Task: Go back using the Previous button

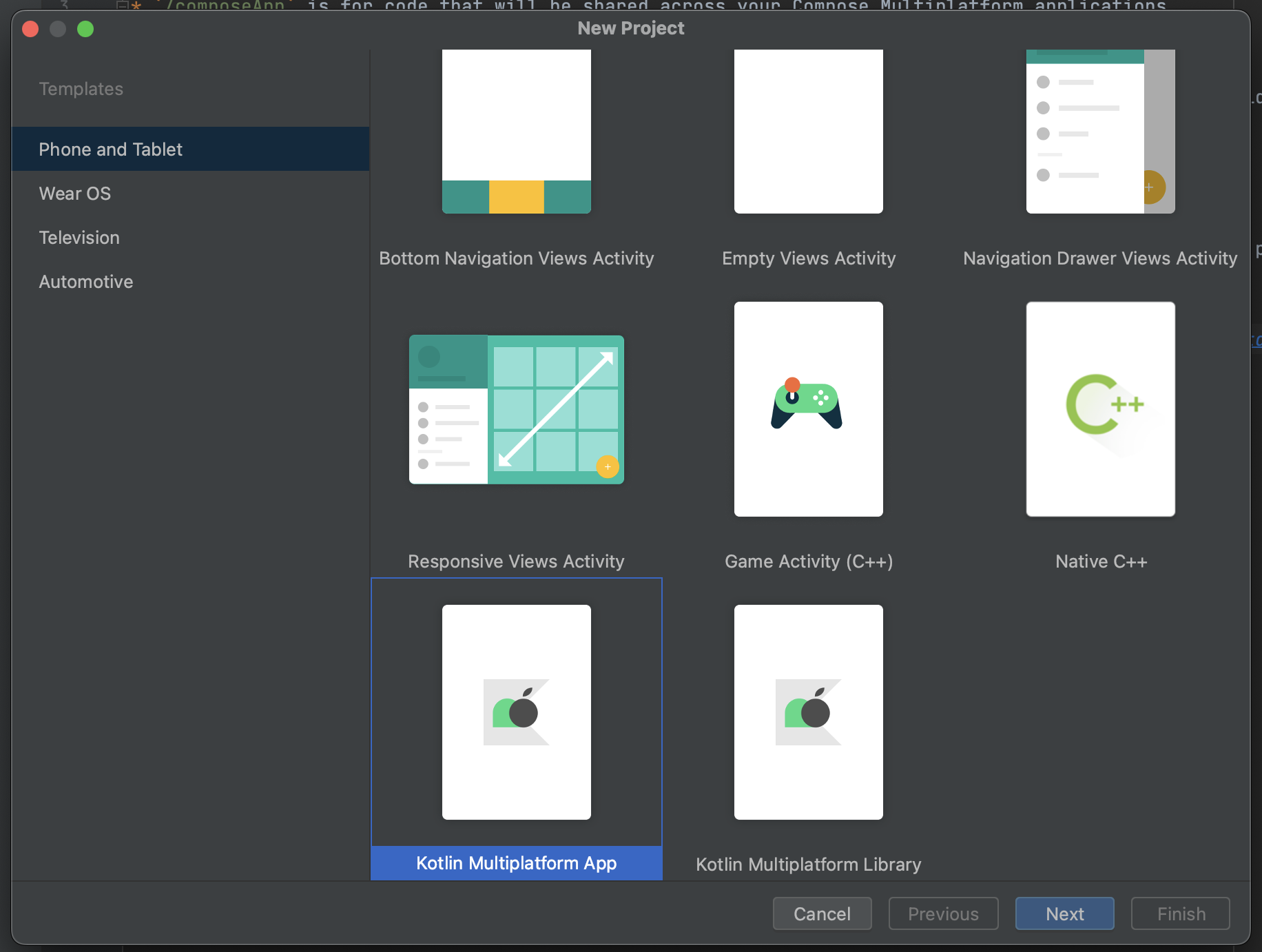Action: (x=943, y=913)
